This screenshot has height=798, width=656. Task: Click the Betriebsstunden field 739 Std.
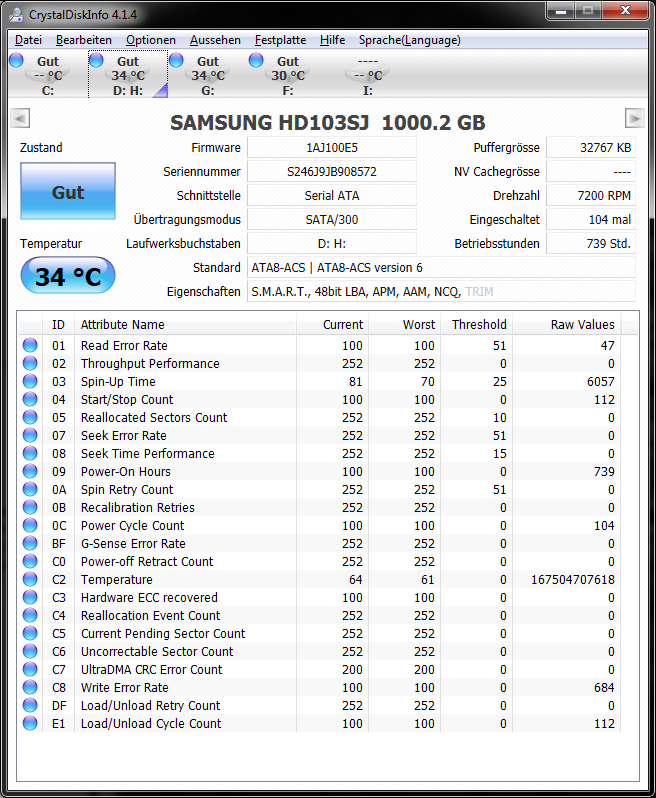point(591,243)
